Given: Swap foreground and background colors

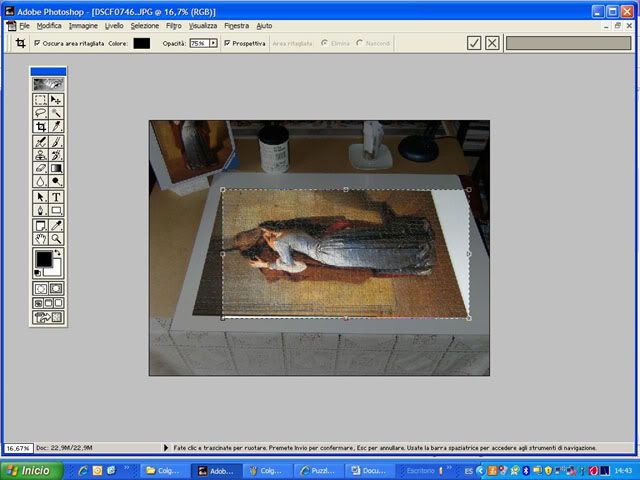Looking at the screenshot, I should pos(58,253).
